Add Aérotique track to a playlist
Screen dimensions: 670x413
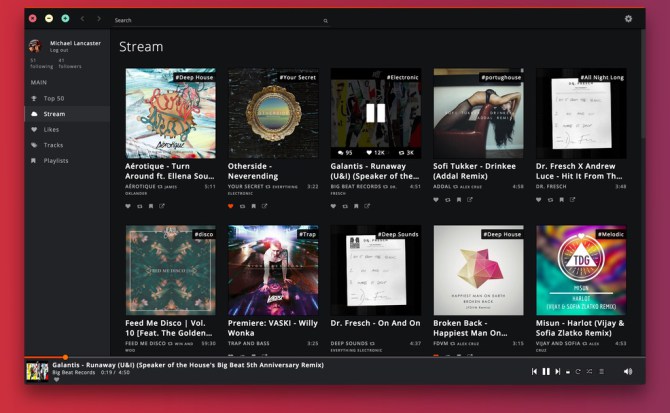[151, 206]
